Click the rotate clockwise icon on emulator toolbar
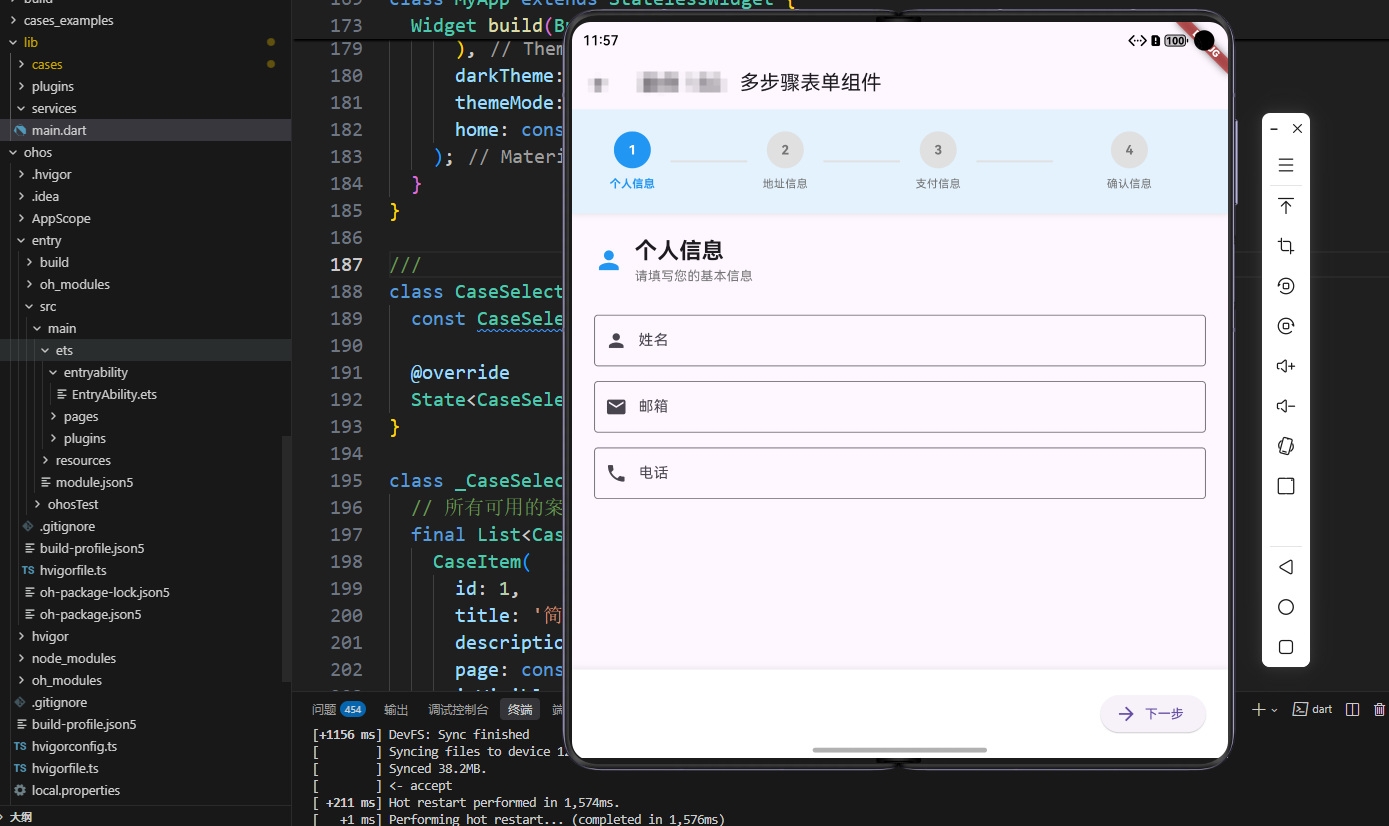 1286,326
